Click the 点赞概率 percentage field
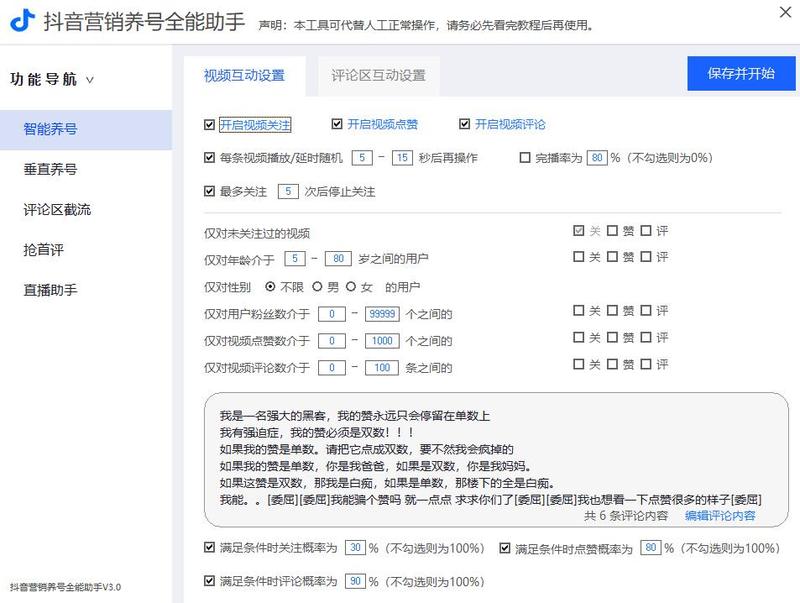The width and height of the screenshot is (800, 603). coord(651,548)
